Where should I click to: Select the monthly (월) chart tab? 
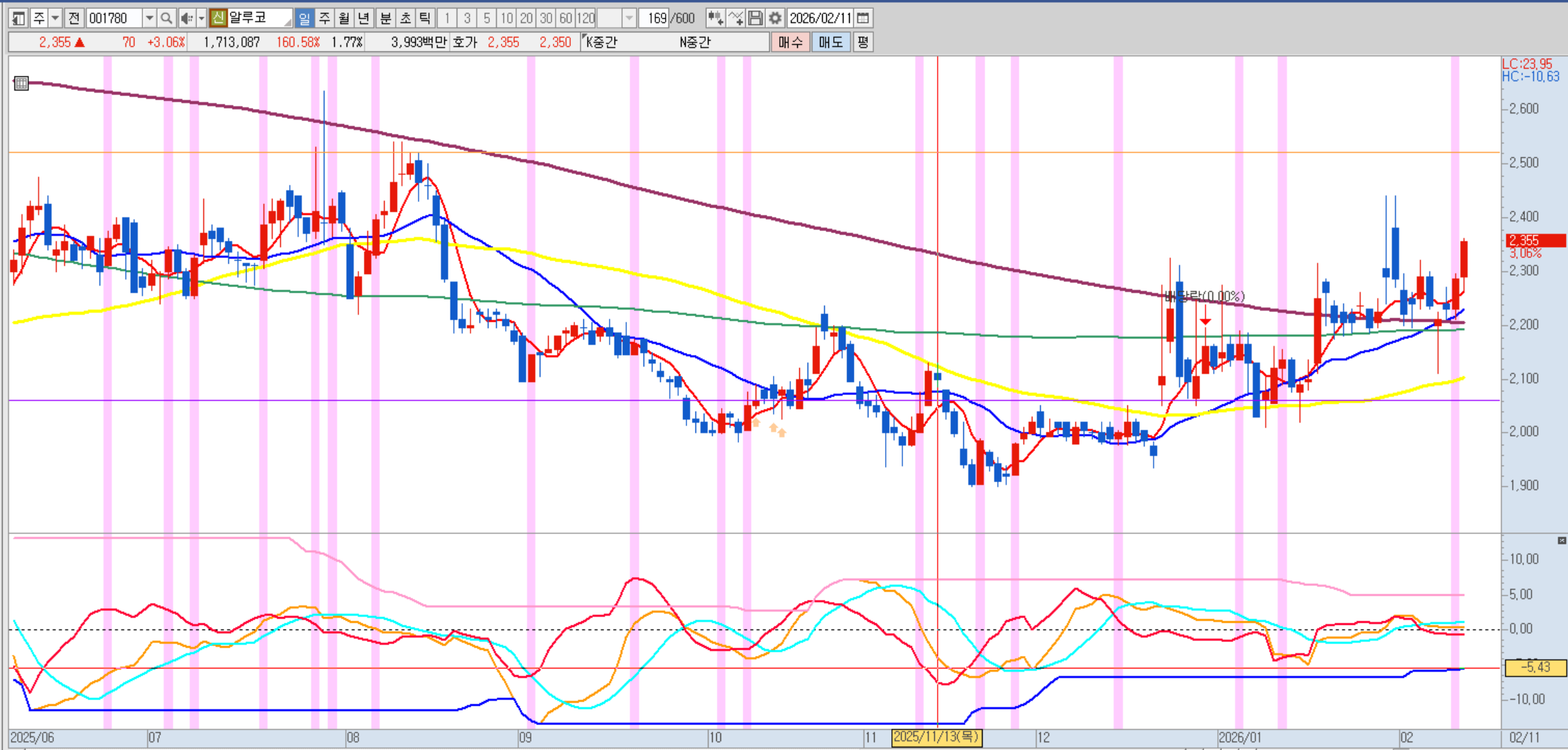coord(343,18)
